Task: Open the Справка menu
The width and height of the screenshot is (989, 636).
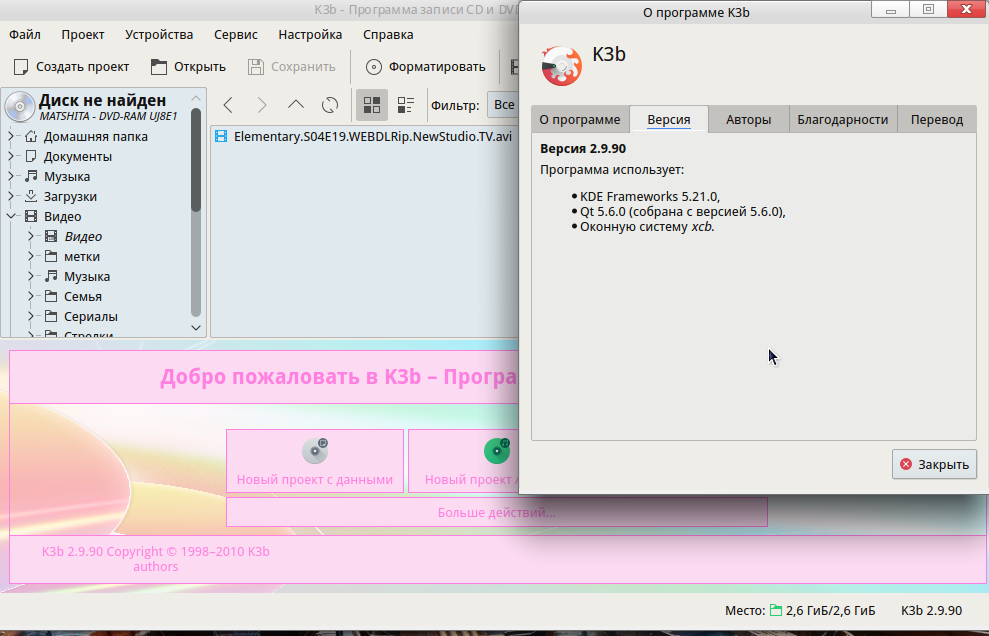Action: (388, 35)
